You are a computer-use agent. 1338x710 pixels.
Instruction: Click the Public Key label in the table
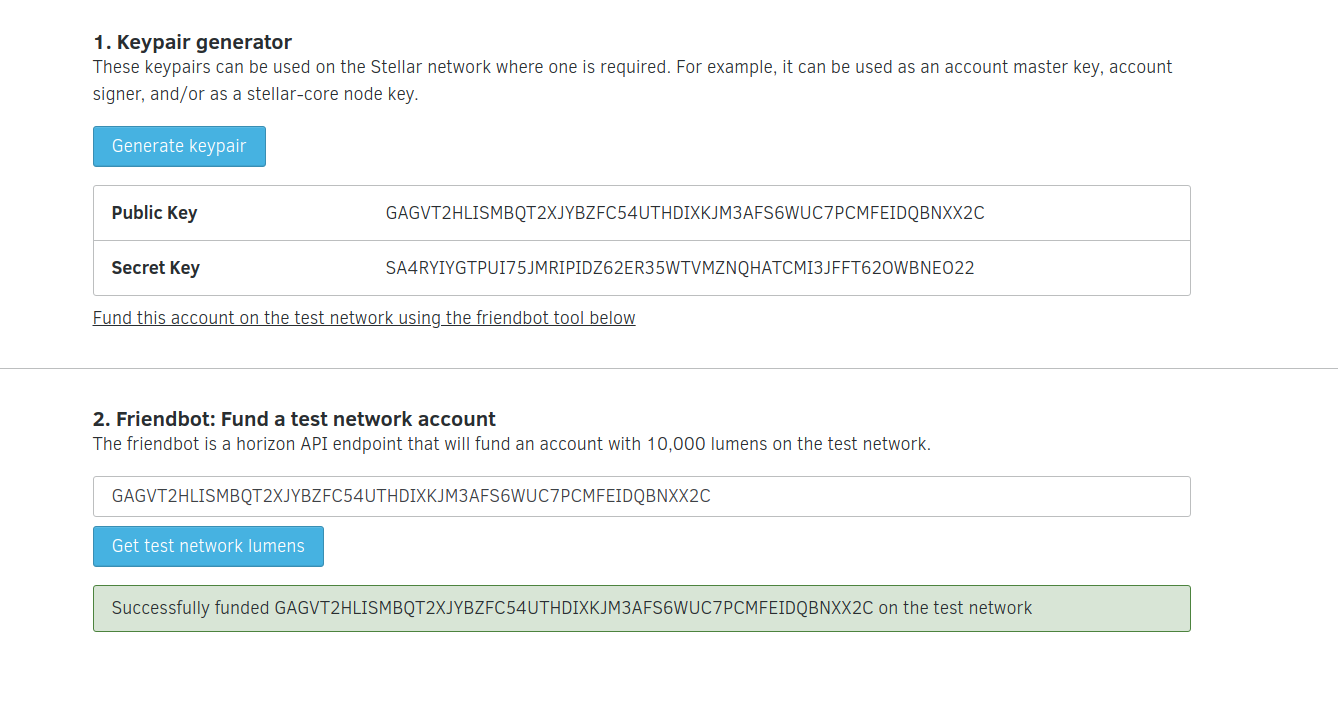(x=154, y=213)
